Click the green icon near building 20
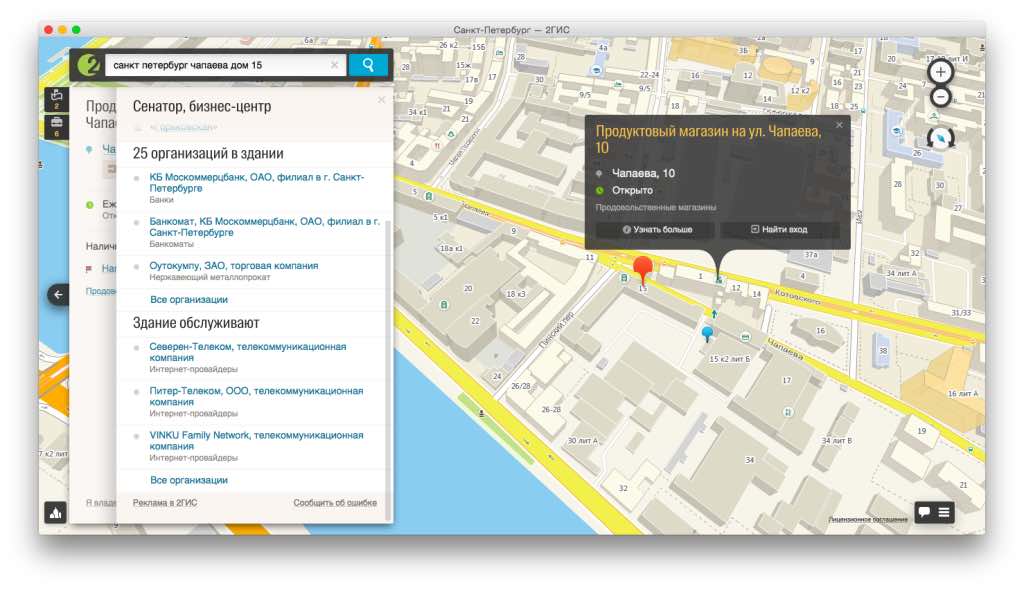Image resolution: width=1024 pixels, height=590 pixels. 444,305
